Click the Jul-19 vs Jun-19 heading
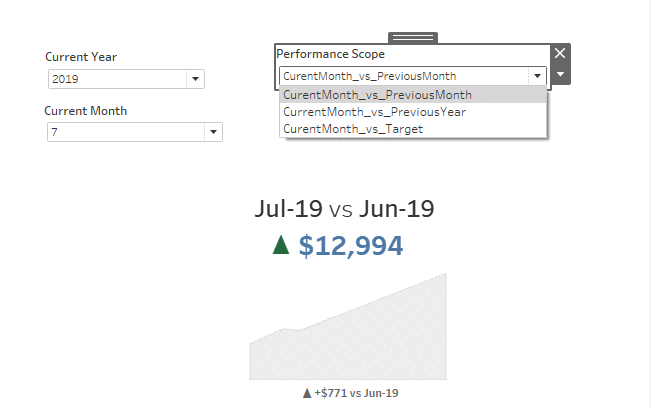This screenshot has width=652, height=408. tap(344, 208)
